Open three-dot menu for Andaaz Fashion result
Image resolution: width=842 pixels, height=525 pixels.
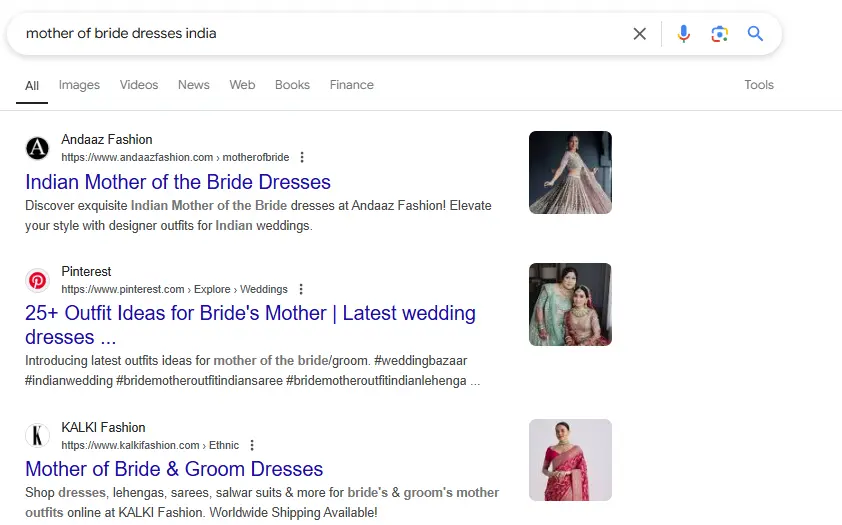(302, 157)
